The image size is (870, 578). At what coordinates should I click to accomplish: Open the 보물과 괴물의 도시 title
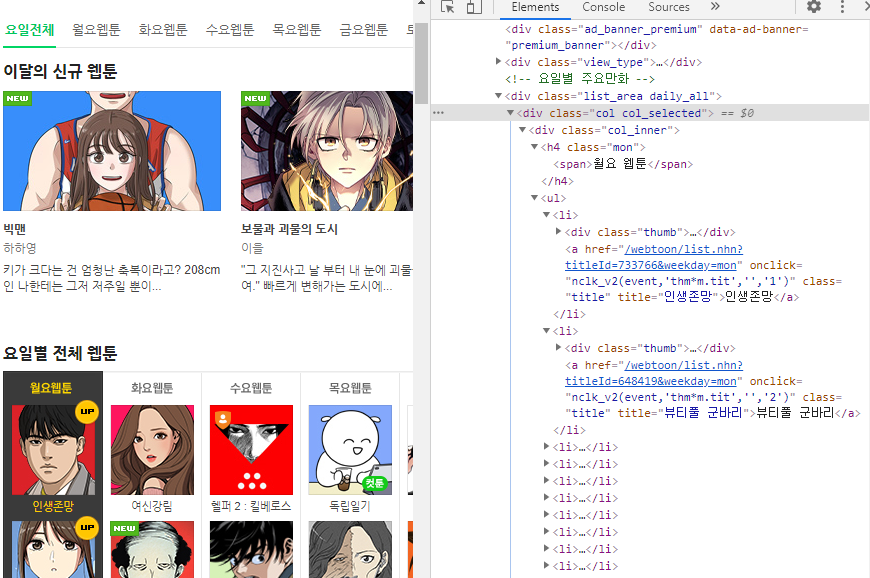[289, 229]
